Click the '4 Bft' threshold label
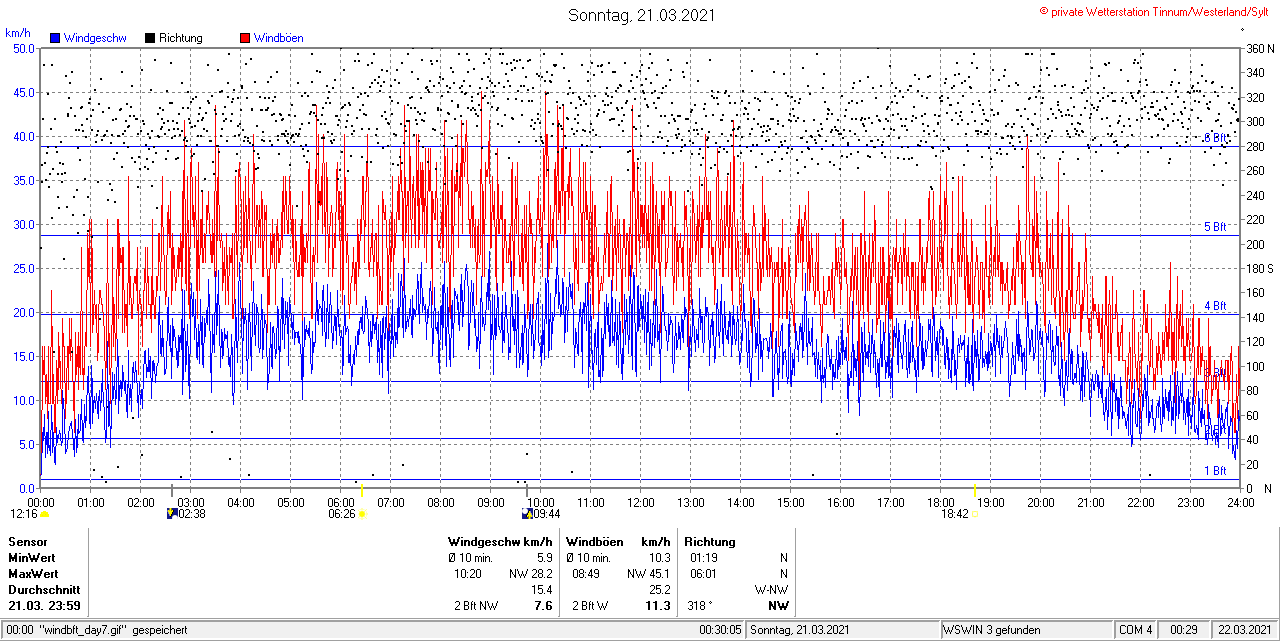The width and height of the screenshot is (1280, 641). (1215, 306)
